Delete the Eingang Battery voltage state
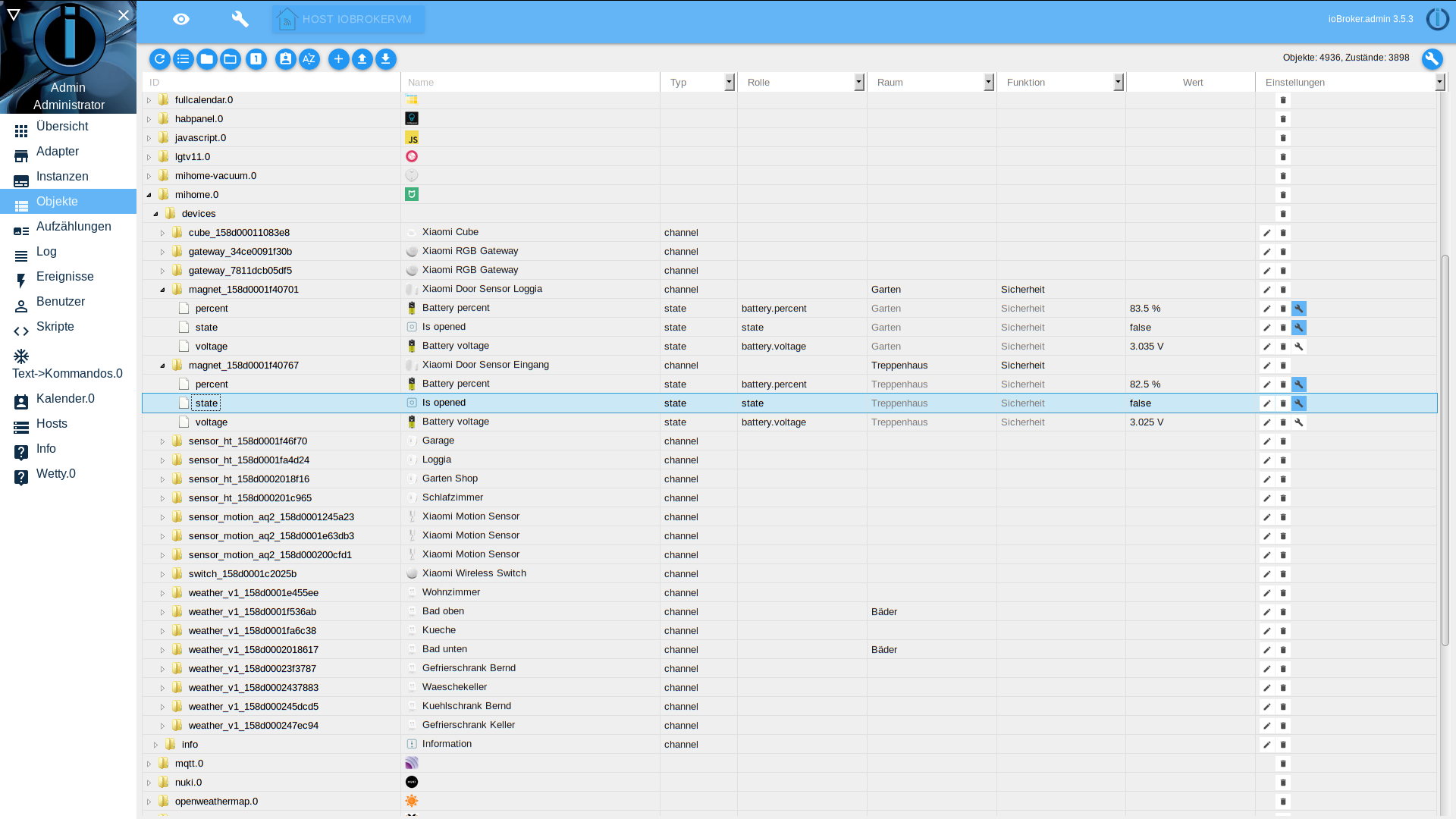This screenshot has width=1456, height=819. pos(1283,422)
